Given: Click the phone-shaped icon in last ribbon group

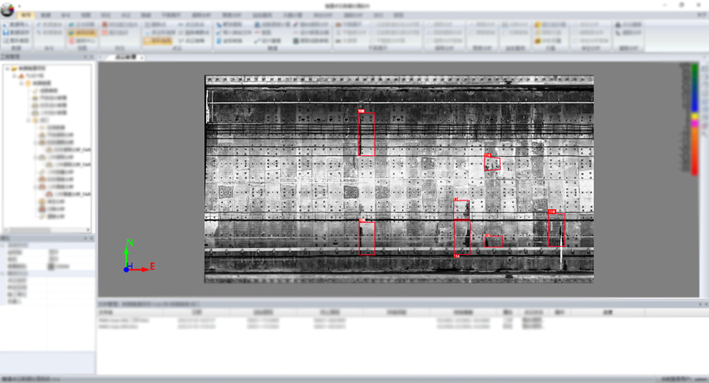Looking at the screenshot, I should click(x=618, y=33).
